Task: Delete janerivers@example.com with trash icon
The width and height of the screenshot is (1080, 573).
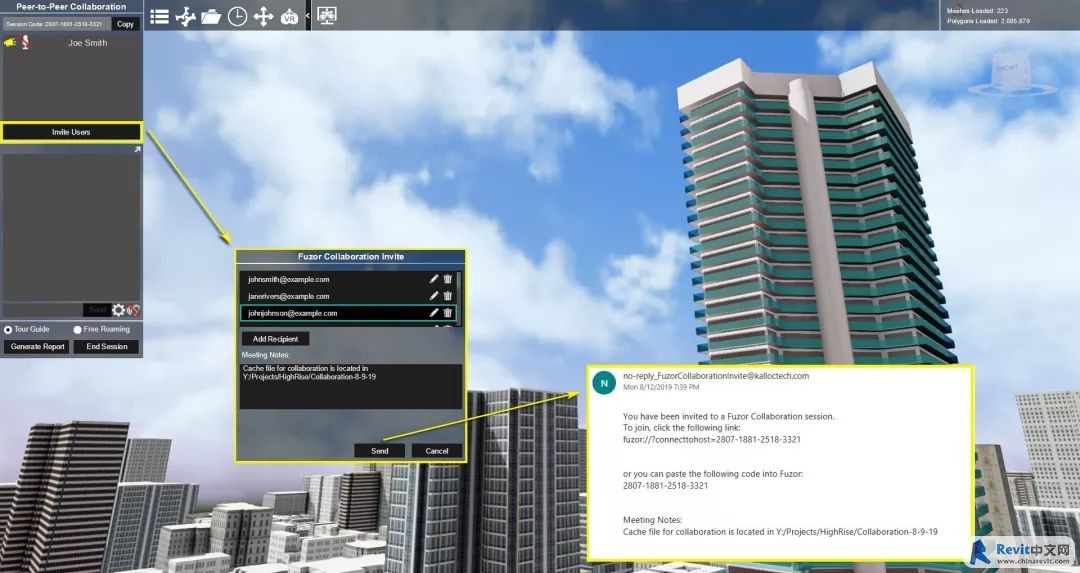Action: [x=448, y=295]
